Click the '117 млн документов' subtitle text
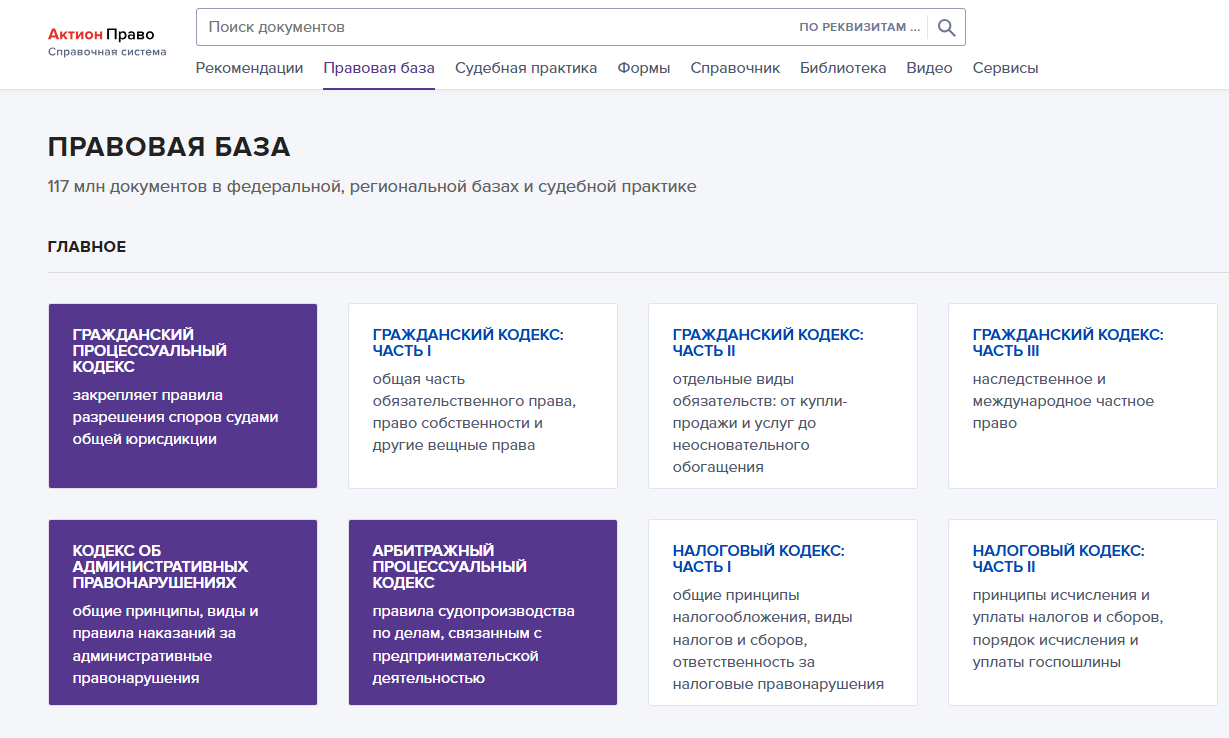Image resolution: width=1229 pixels, height=738 pixels. [372, 186]
